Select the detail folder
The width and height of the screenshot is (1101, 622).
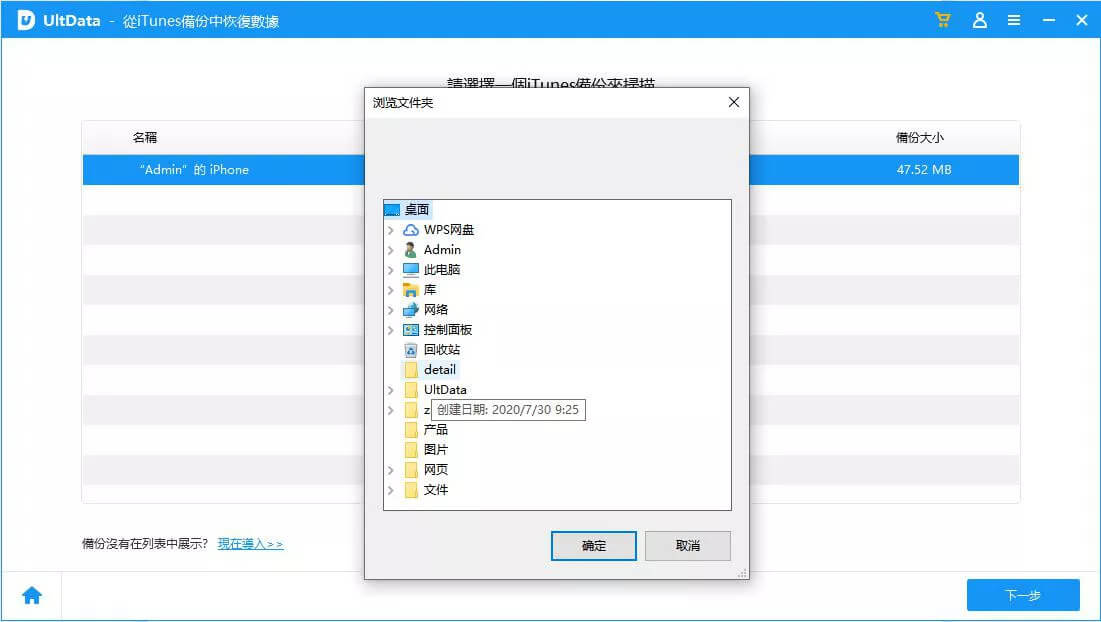(439, 370)
